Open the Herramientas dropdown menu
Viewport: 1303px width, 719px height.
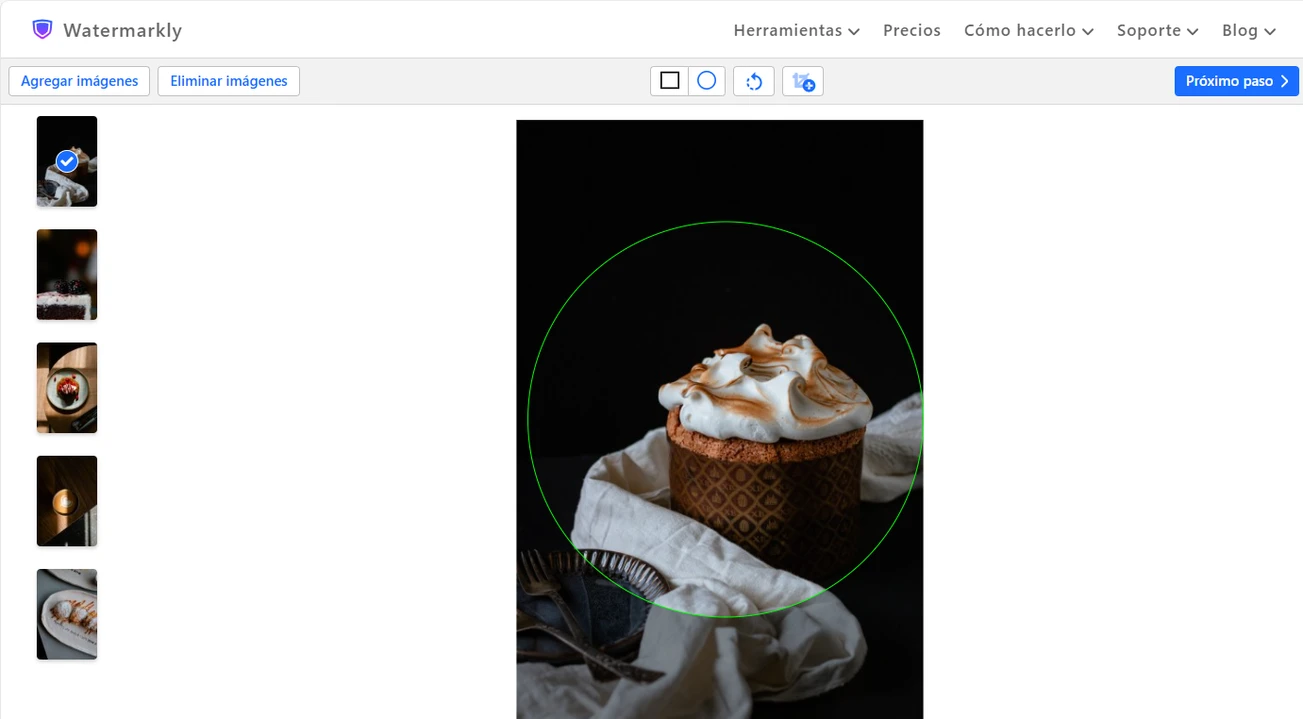click(796, 30)
